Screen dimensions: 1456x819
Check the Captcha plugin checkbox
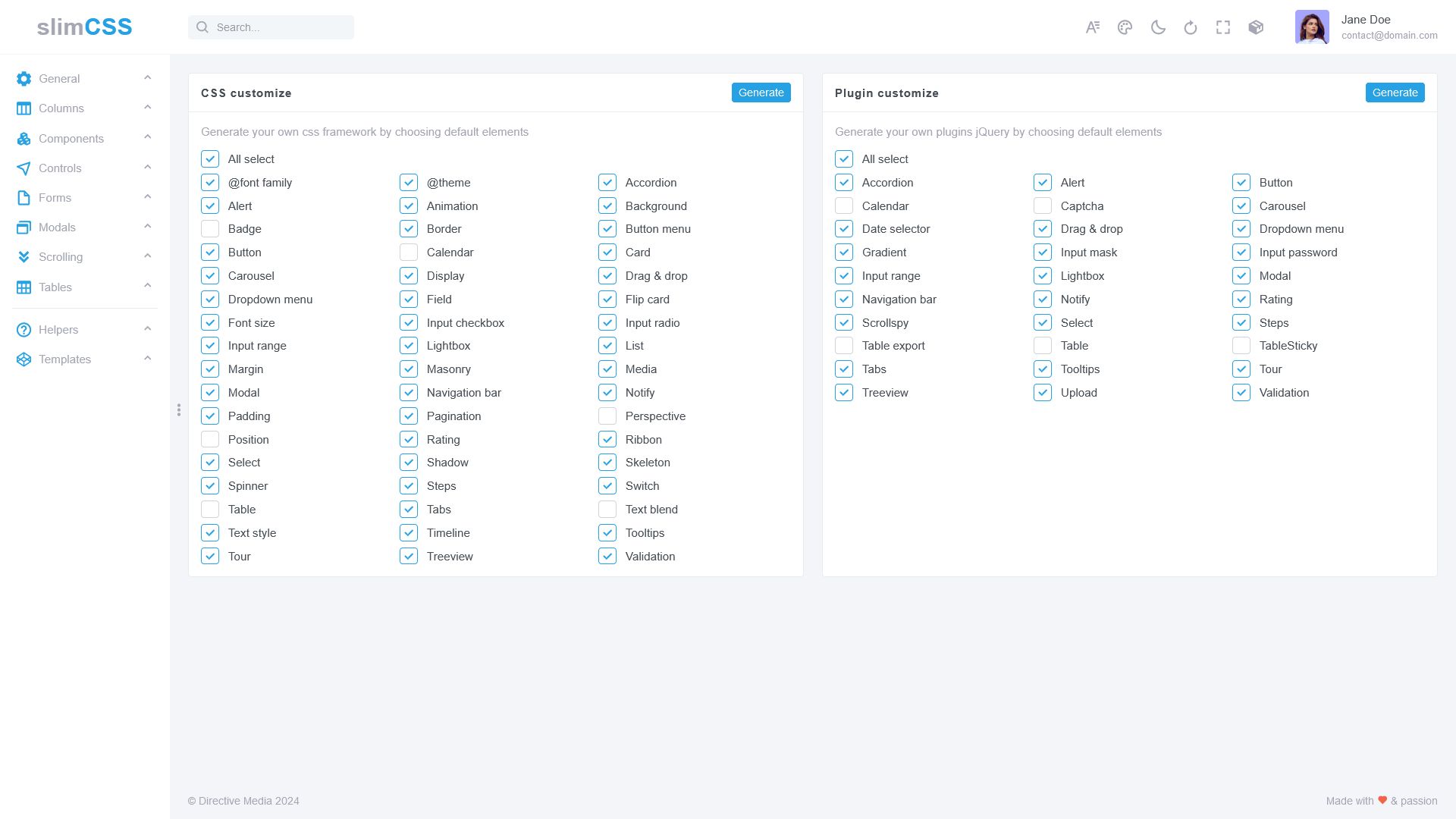(x=1043, y=206)
